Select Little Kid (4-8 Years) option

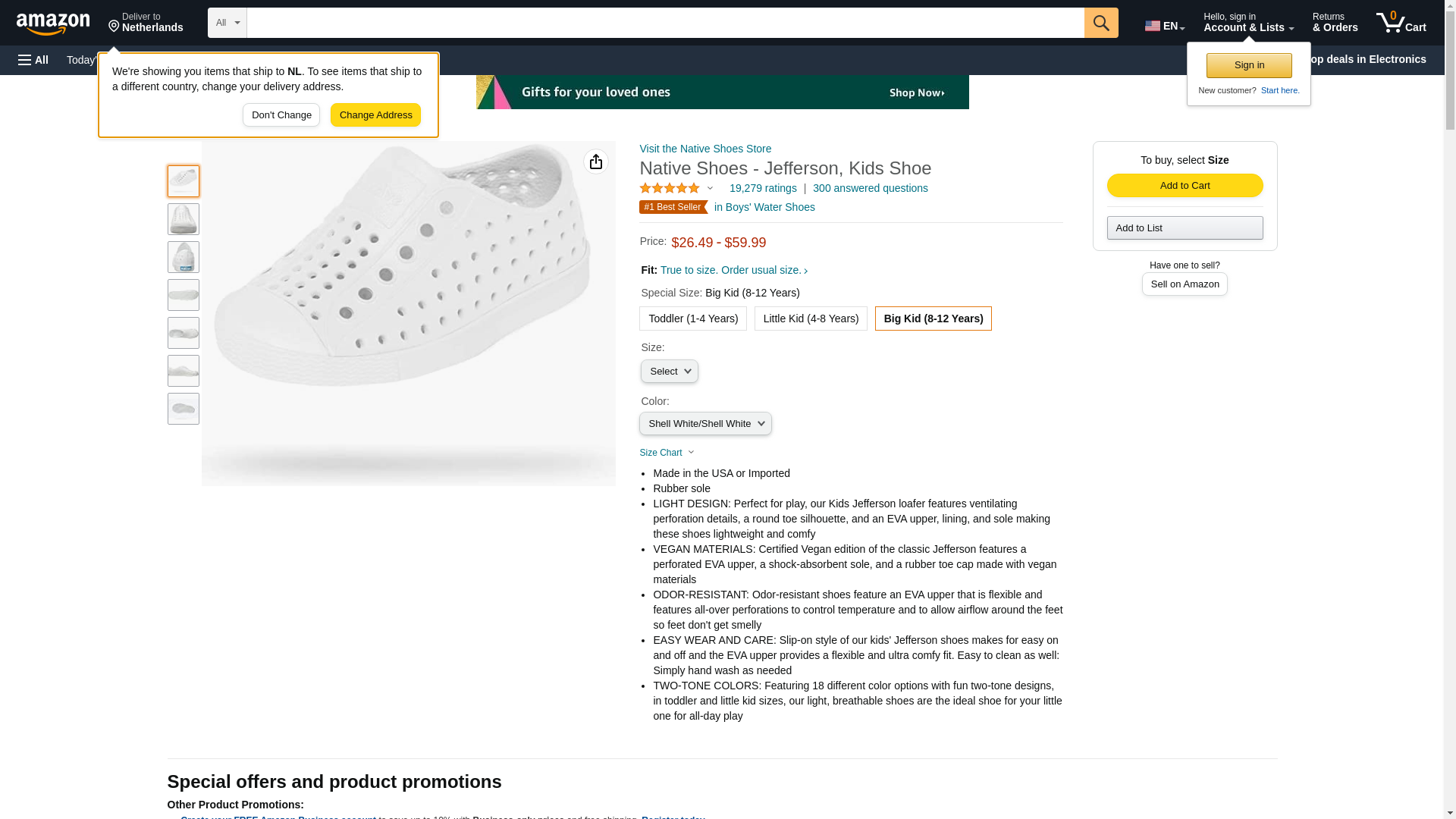(x=810, y=318)
